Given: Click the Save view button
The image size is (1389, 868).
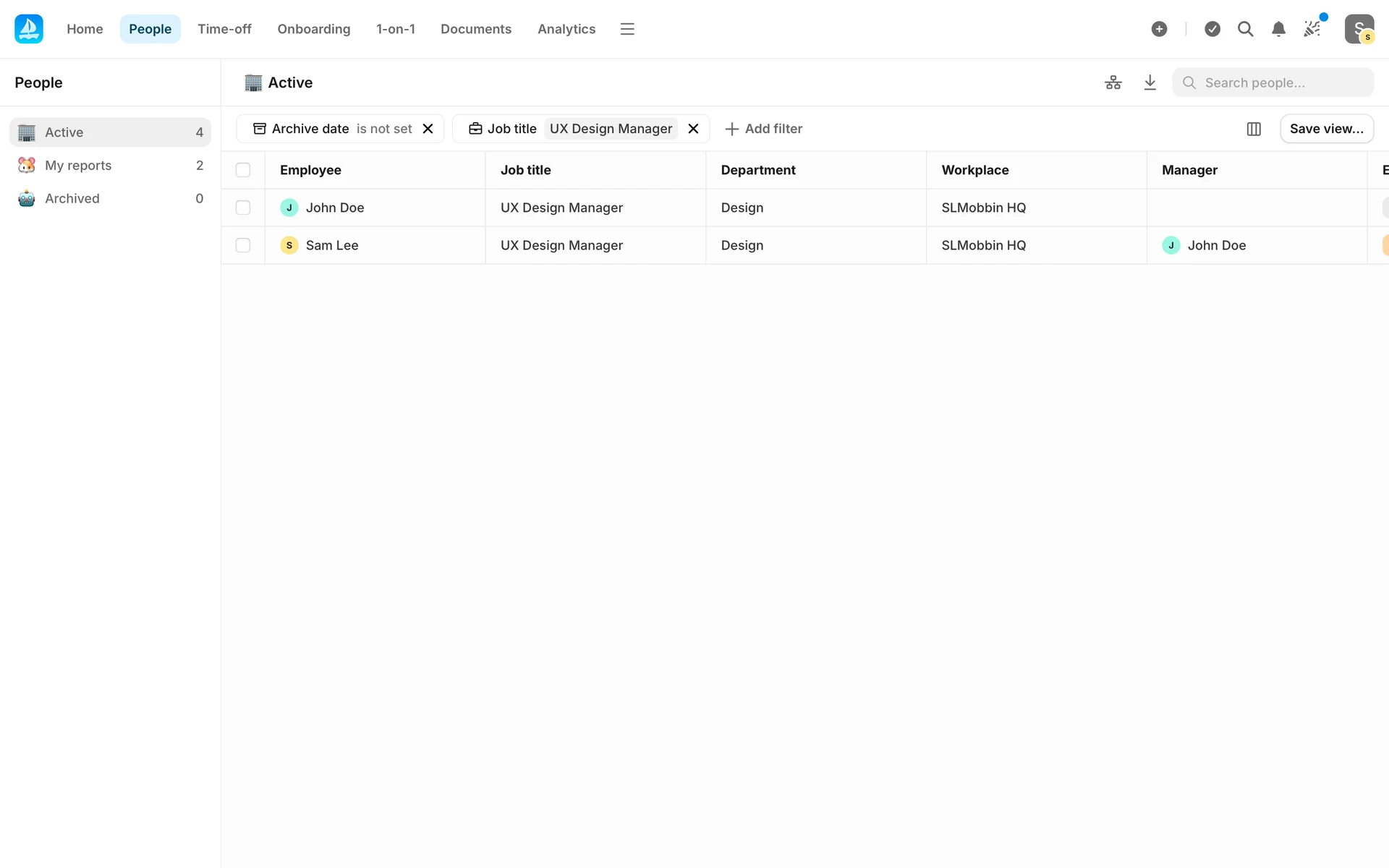Looking at the screenshot, I should 1326,129.
